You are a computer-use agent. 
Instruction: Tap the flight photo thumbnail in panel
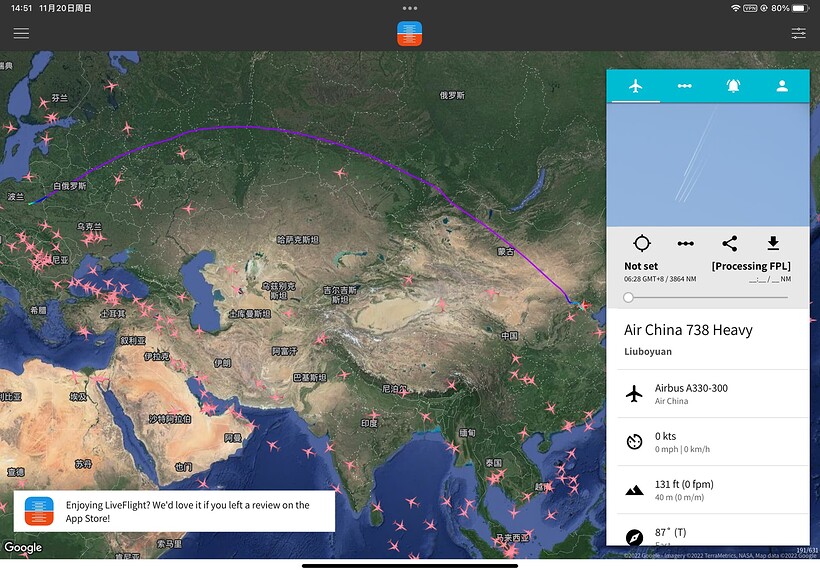point(708,165)
